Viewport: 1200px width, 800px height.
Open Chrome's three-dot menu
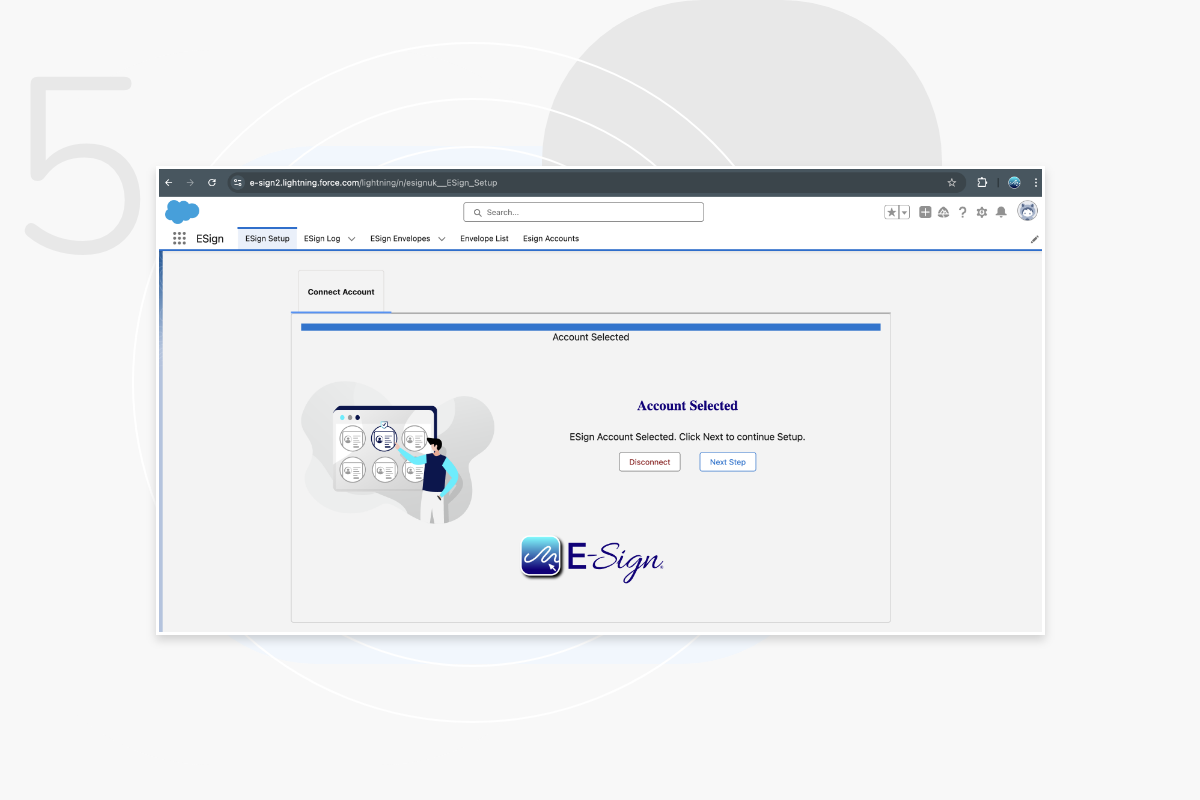coord(1036,183)
